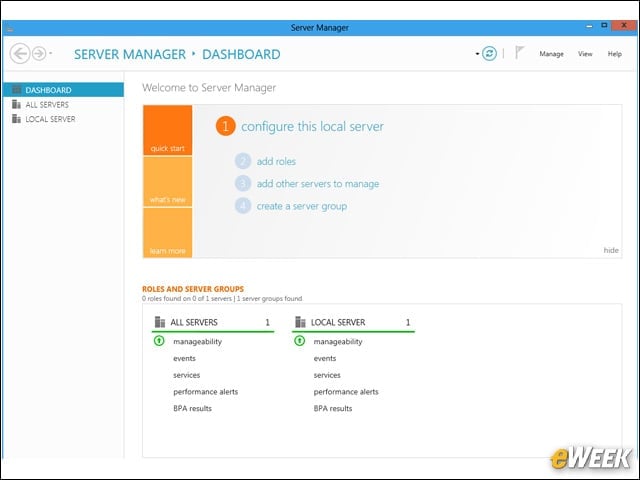Open the Help menu
The height and width of the screenshot is (480, 640).
coord(614,53)
